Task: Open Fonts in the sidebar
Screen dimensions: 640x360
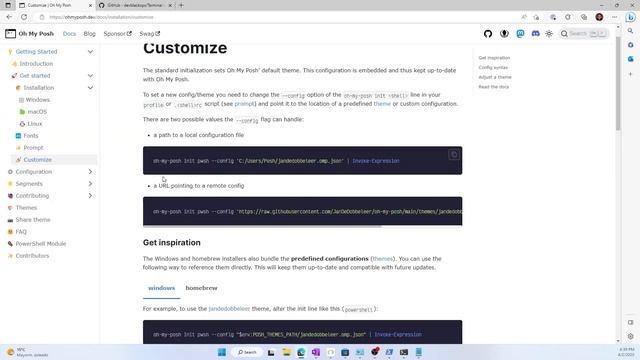Action: coord(31,136)
